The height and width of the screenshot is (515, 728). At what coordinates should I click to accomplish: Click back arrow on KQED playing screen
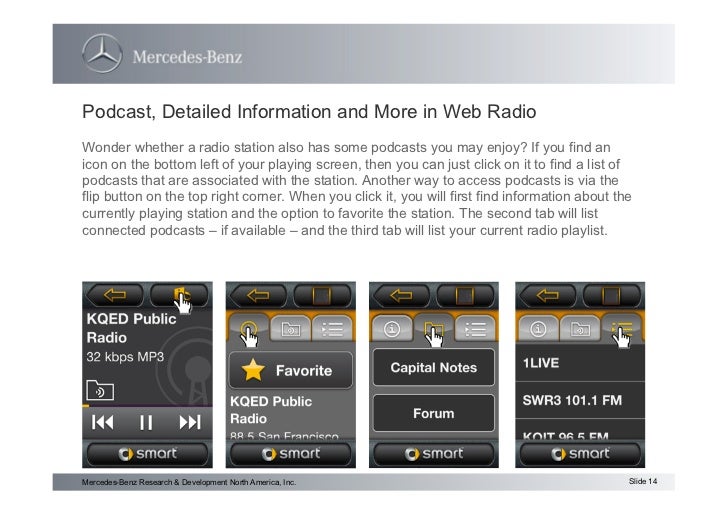coord(115,295)
